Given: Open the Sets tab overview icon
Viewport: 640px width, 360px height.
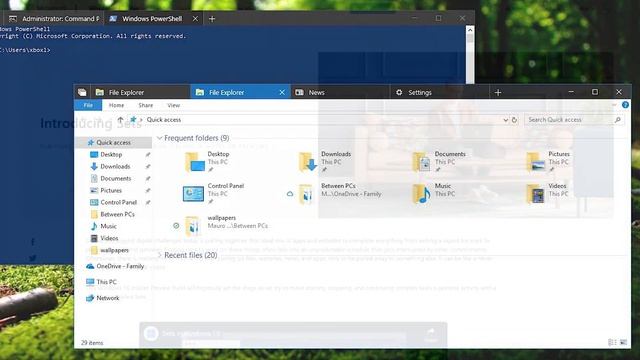Looking at the screenshot, I should coord(82,92).
